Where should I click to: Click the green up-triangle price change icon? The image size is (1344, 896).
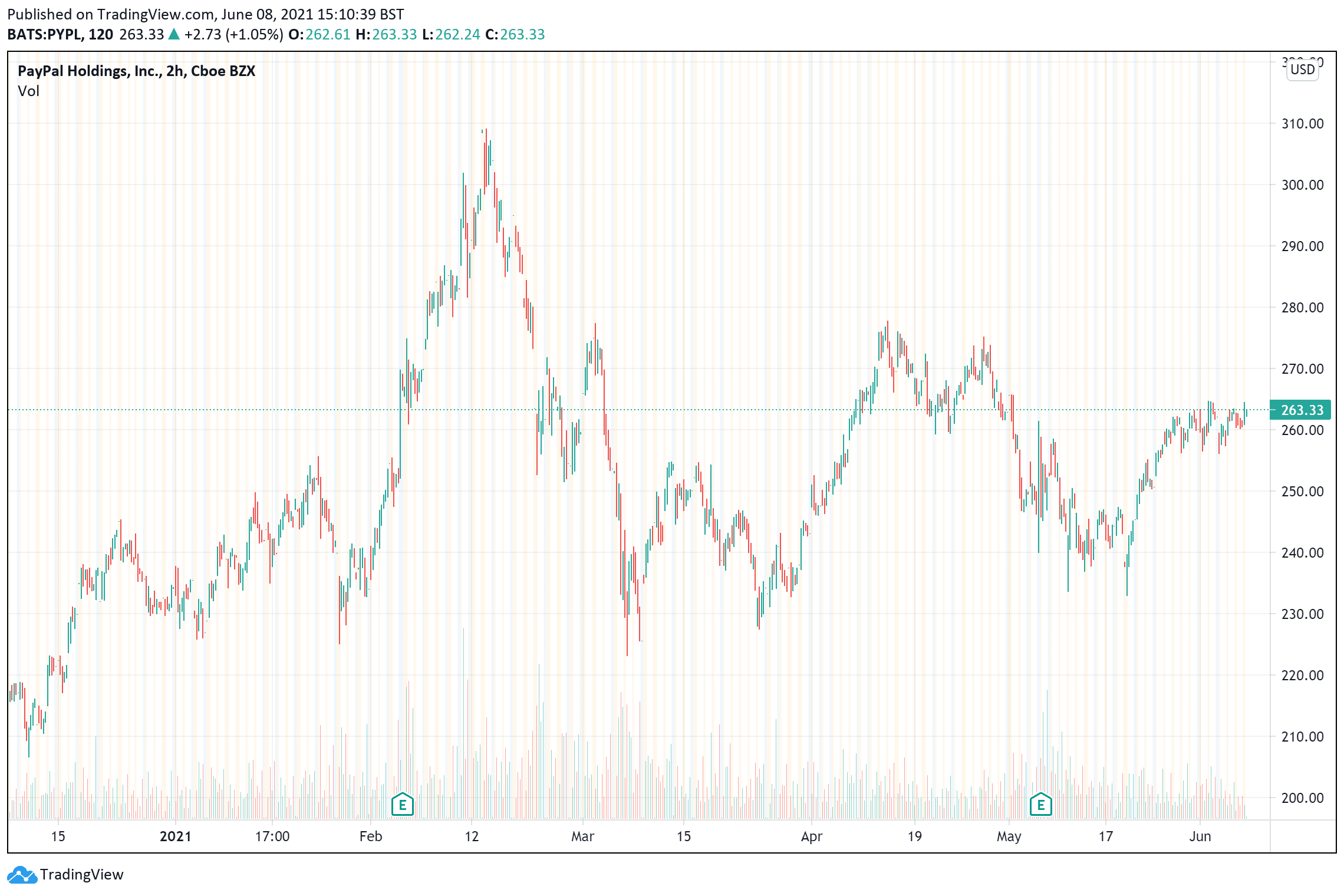point(174,34)
